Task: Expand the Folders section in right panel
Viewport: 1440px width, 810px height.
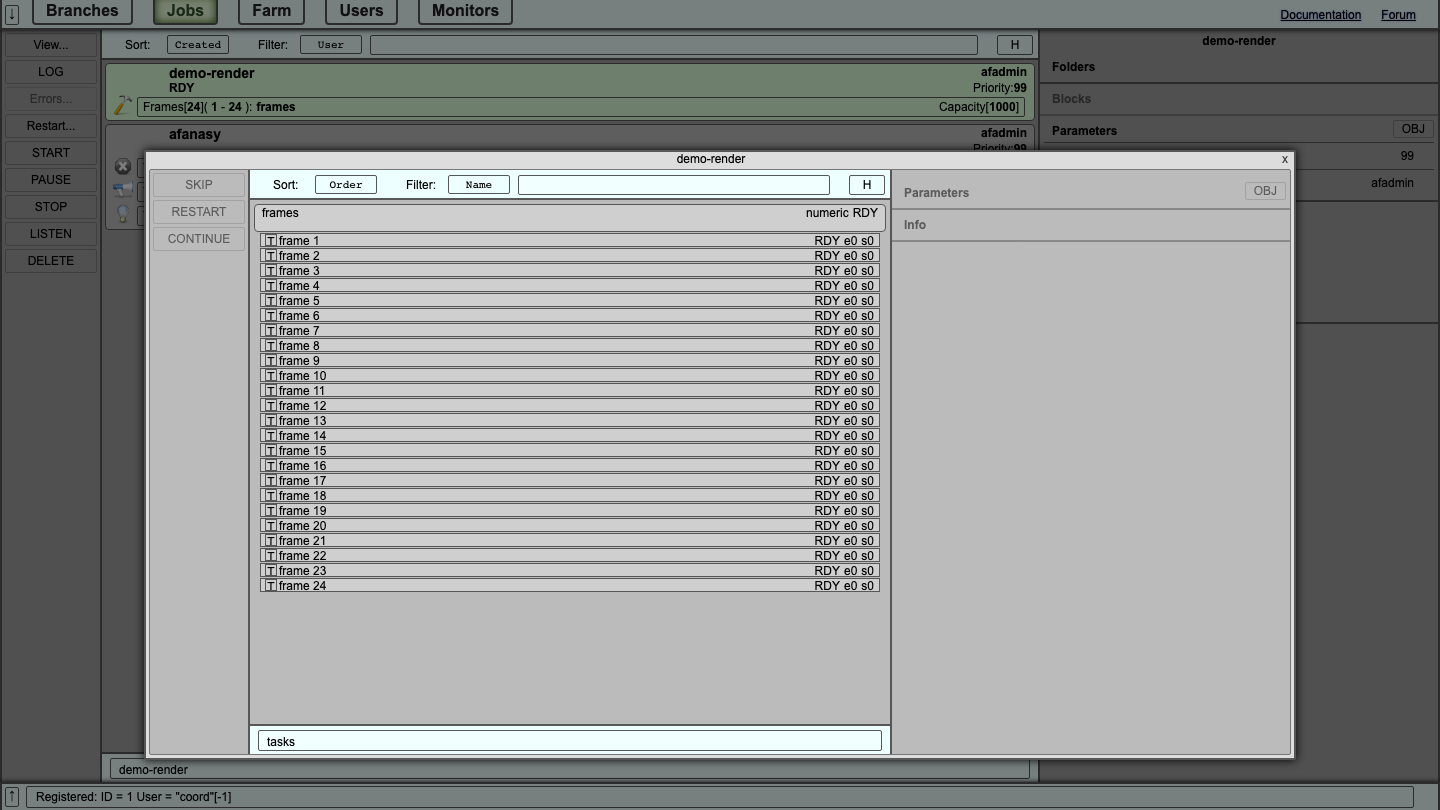Action: point(1239,67)
